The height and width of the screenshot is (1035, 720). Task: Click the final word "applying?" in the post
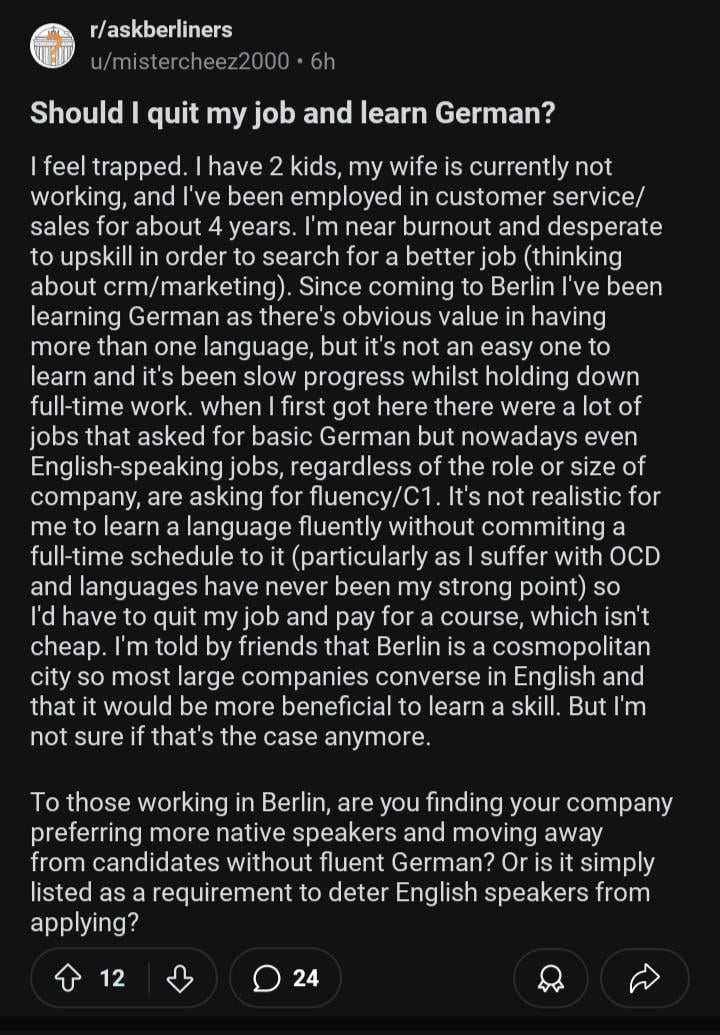[84, 923]
